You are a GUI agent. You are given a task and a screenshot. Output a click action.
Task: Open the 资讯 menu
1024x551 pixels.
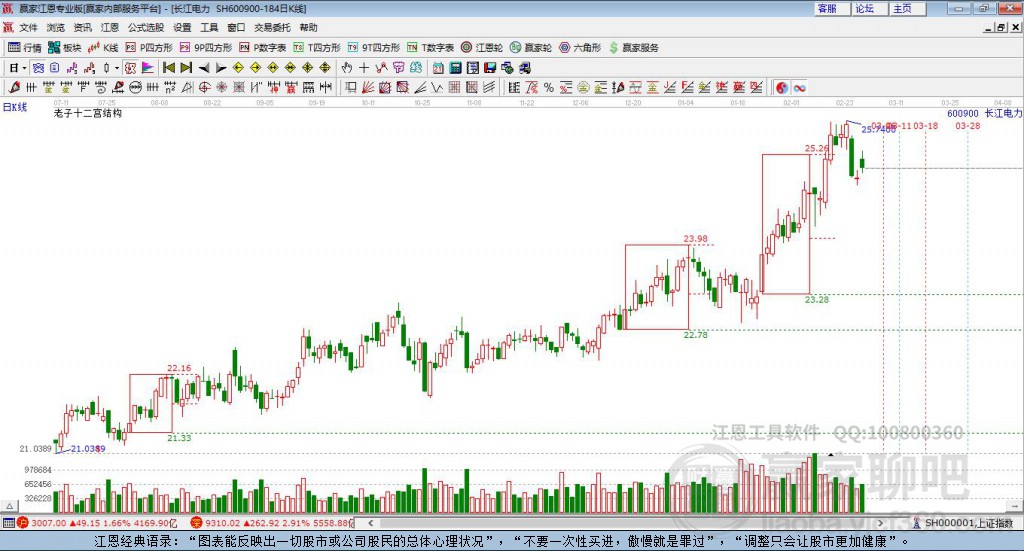tap(82, 27)
